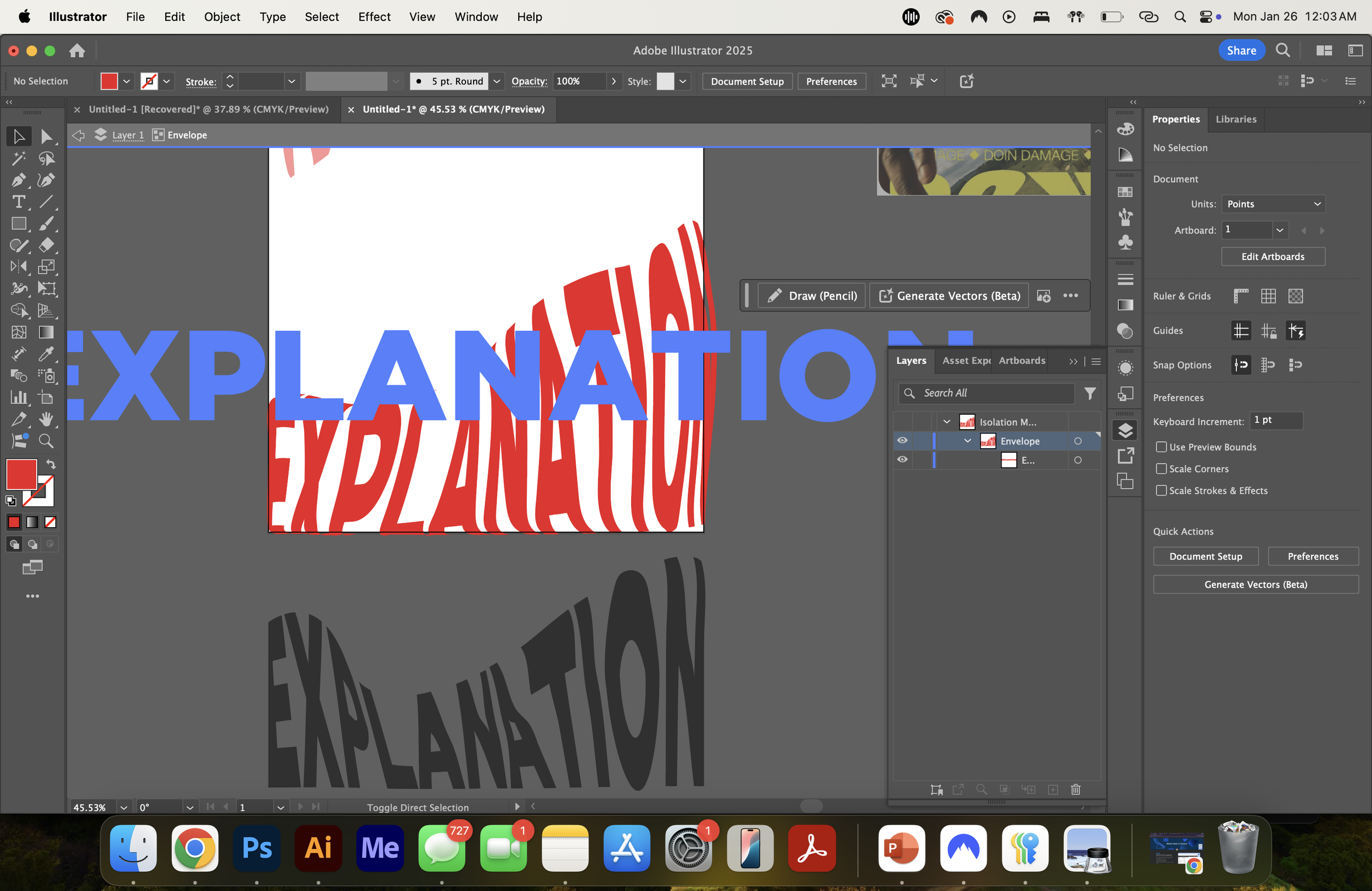1372x891 pixels.
Task: Open the Window menu
Action: click(x=476, y=16)
